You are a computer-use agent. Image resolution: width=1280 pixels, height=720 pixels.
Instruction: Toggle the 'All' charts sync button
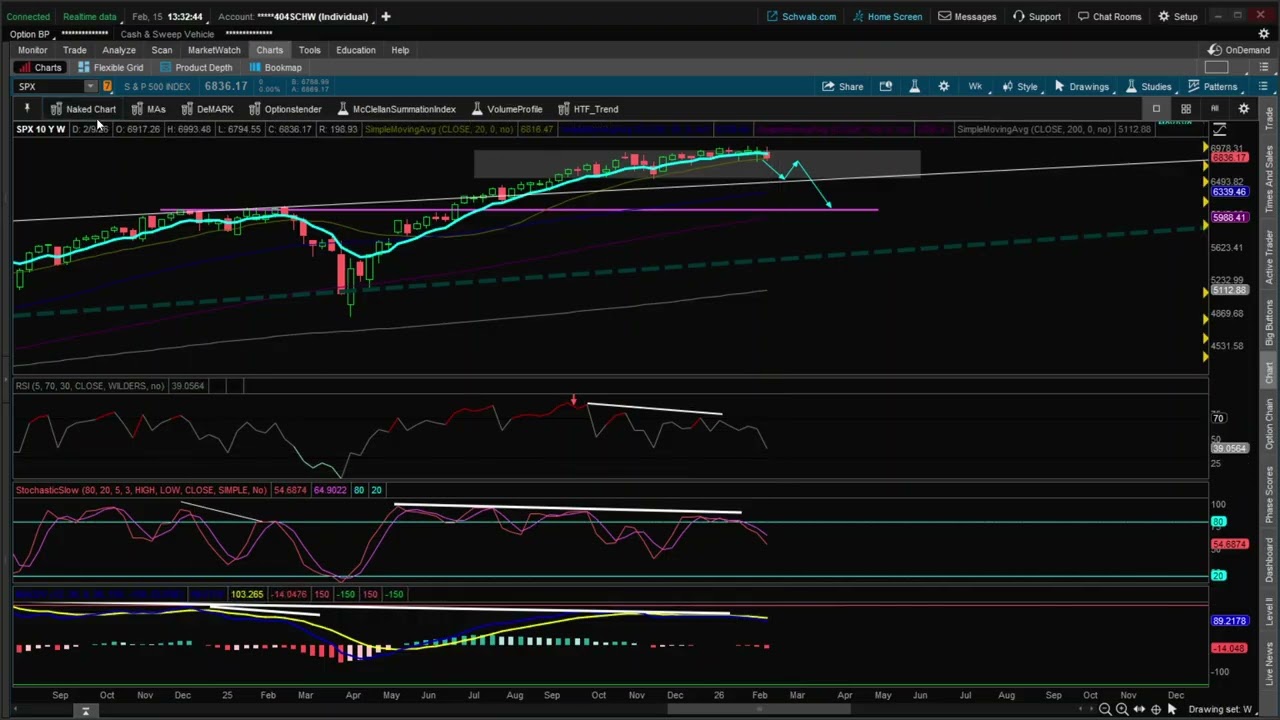(x=1214, y=109)
